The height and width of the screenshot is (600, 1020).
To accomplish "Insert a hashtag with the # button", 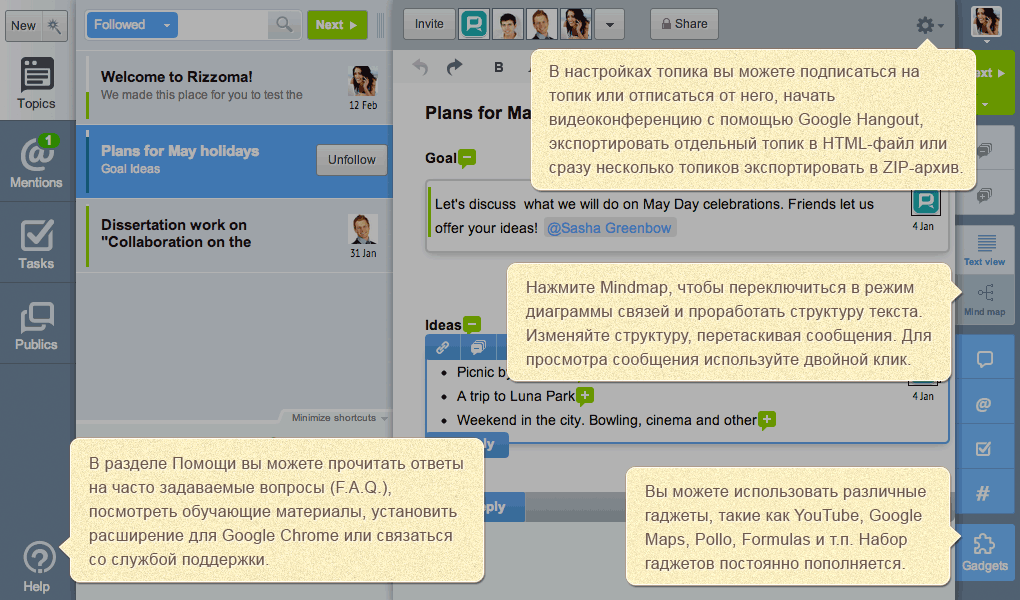I will pos(984,493).
